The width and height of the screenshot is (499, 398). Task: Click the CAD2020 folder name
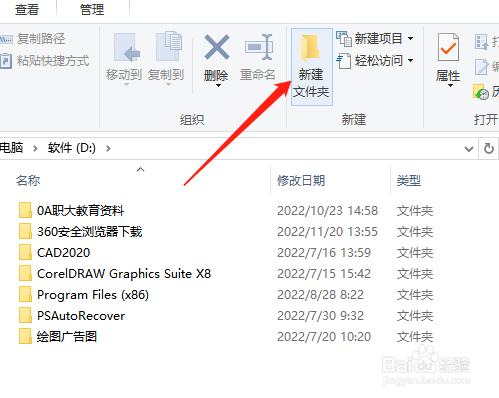coord(63,253)
